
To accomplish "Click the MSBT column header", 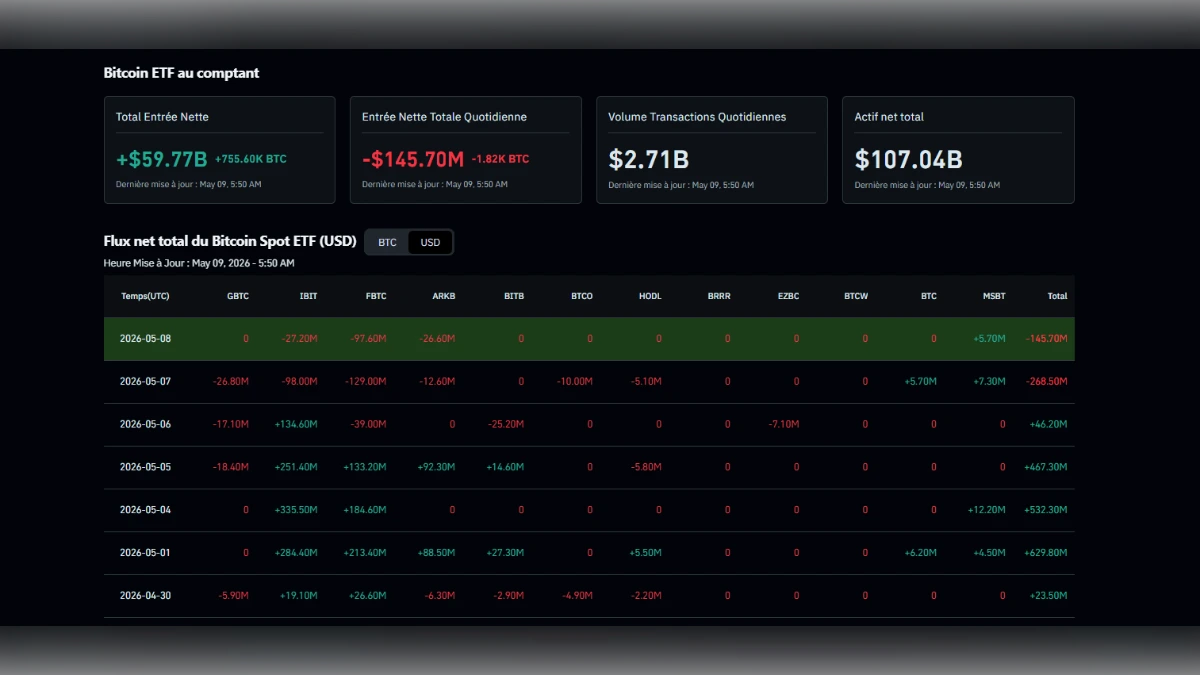I will [x=994, y=296].
